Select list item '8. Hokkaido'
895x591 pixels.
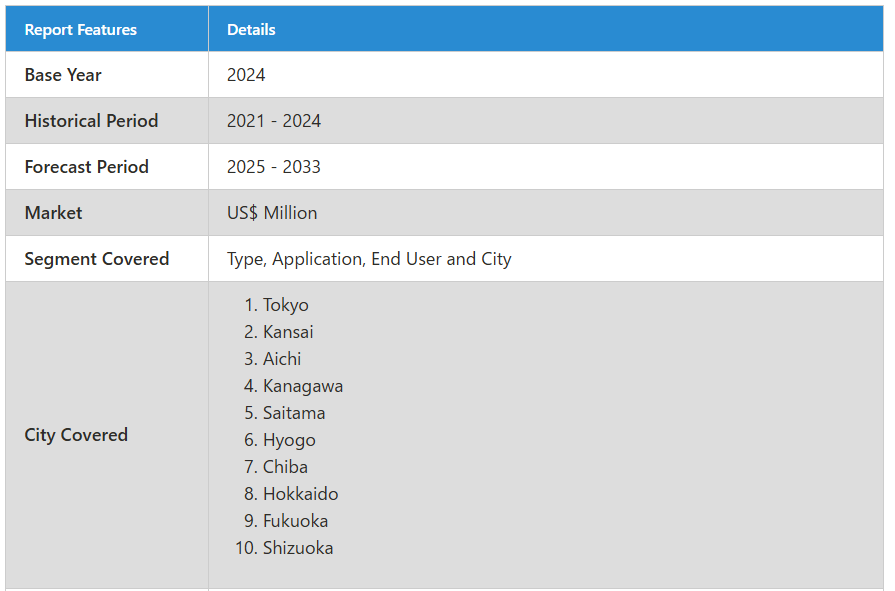(x=291, y=494)
